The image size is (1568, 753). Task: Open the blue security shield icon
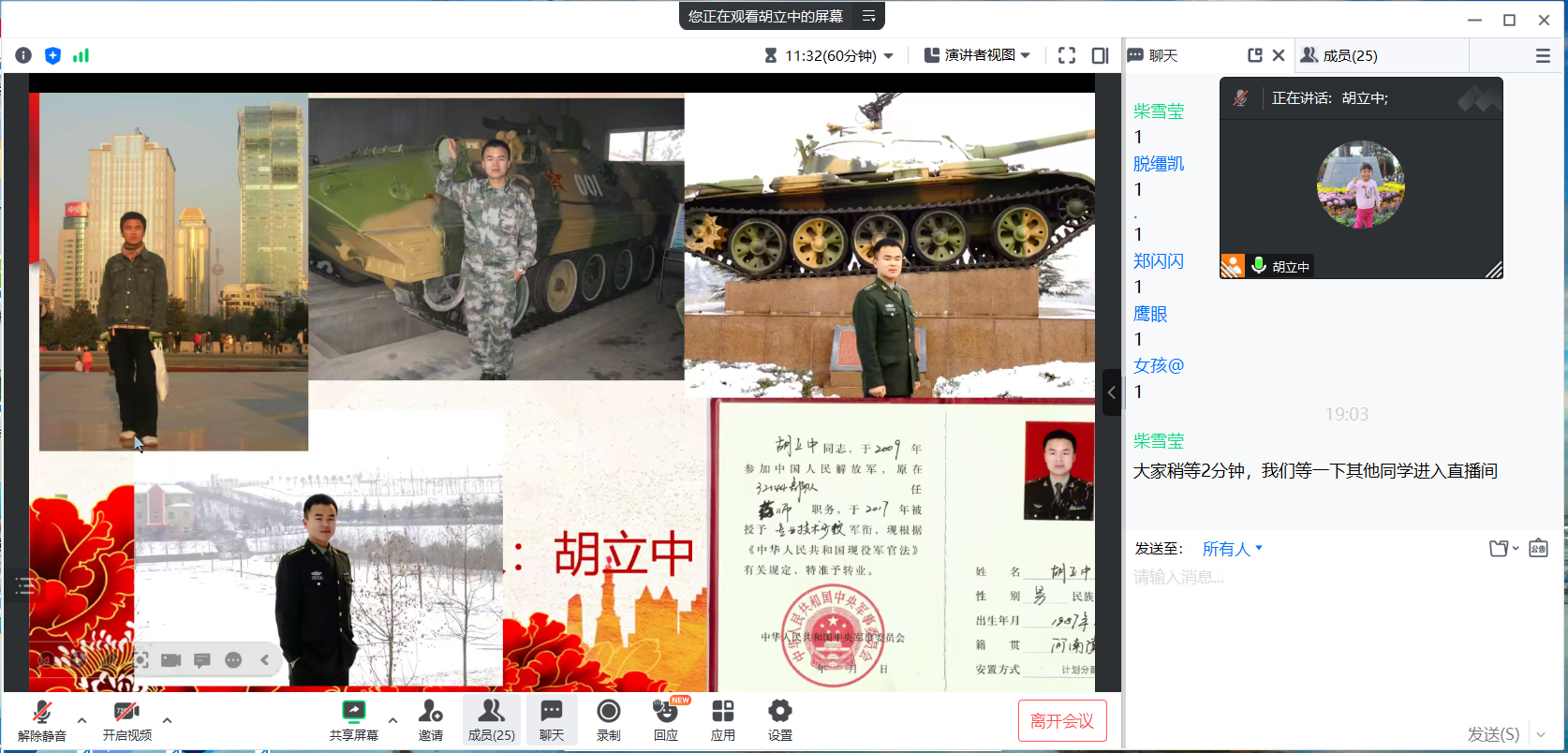click(52, 55)
